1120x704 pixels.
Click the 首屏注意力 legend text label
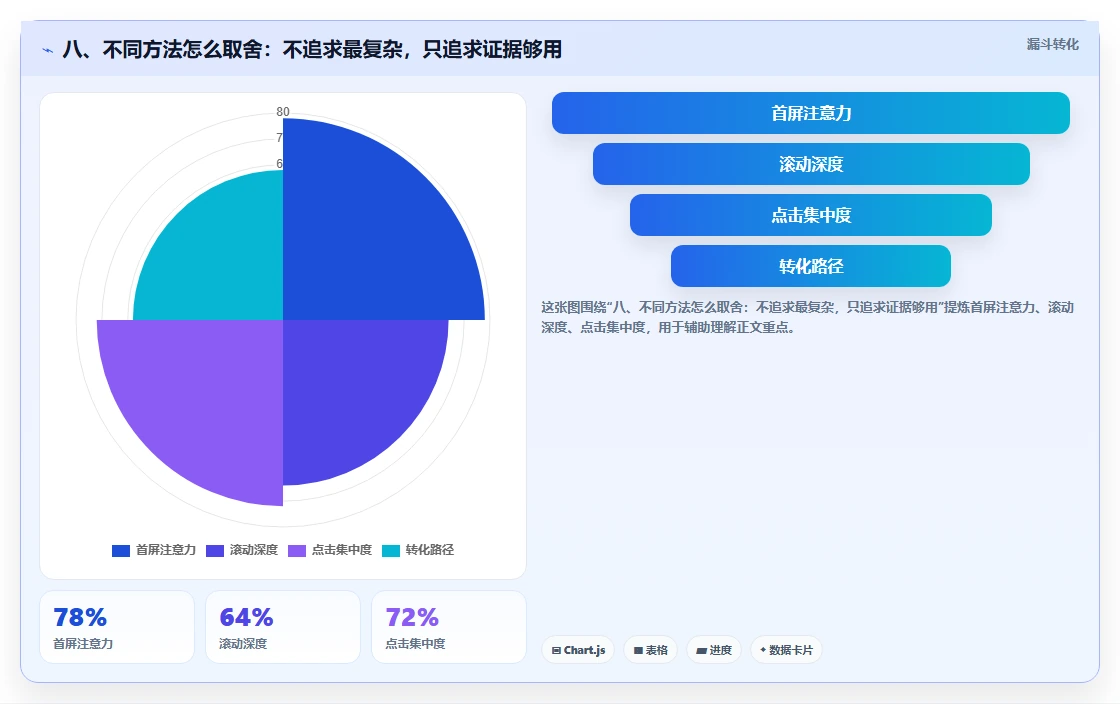(x=166, y=550)
